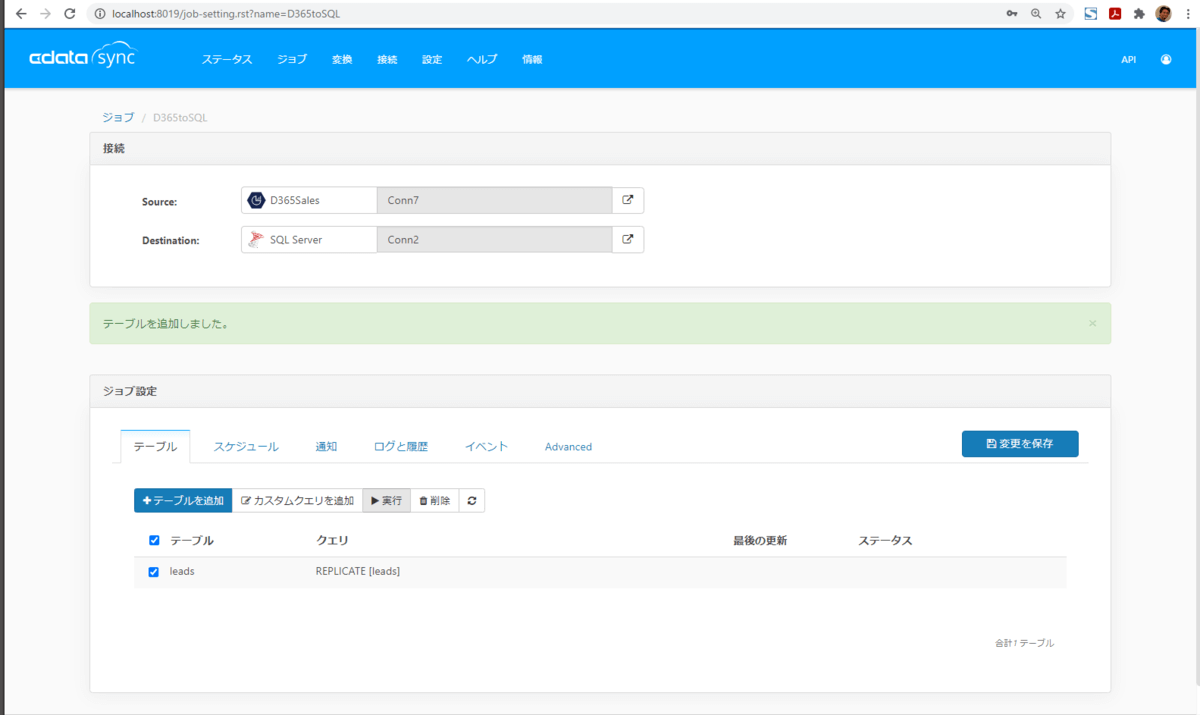1200x715 pixels.
Task: Switch to the 通知 tab
Action: click(x=326, y=446)
